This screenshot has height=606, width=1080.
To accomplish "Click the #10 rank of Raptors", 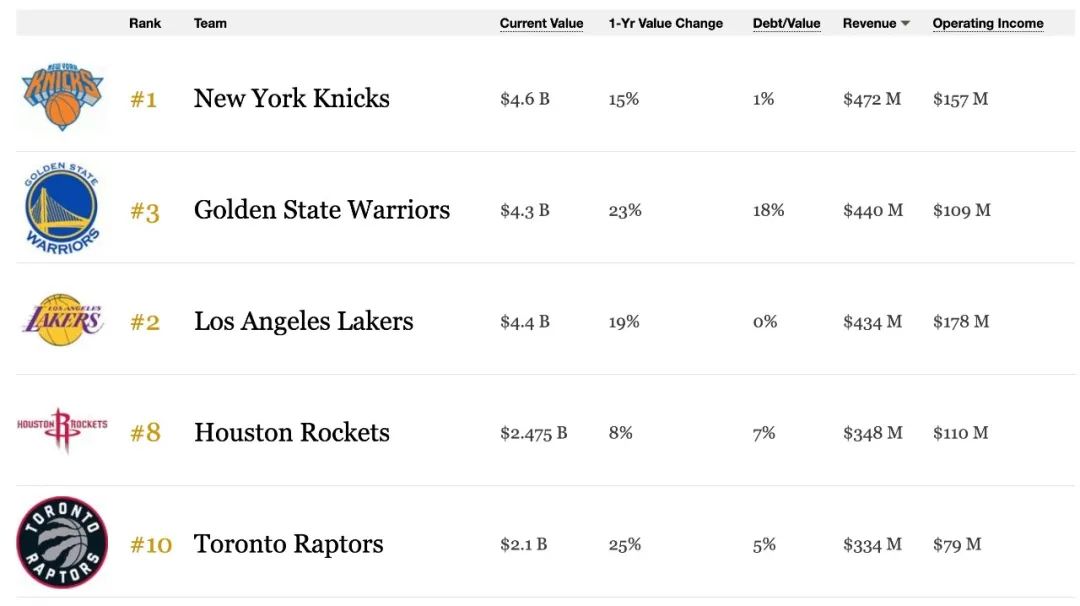I will tap(151, 545).
